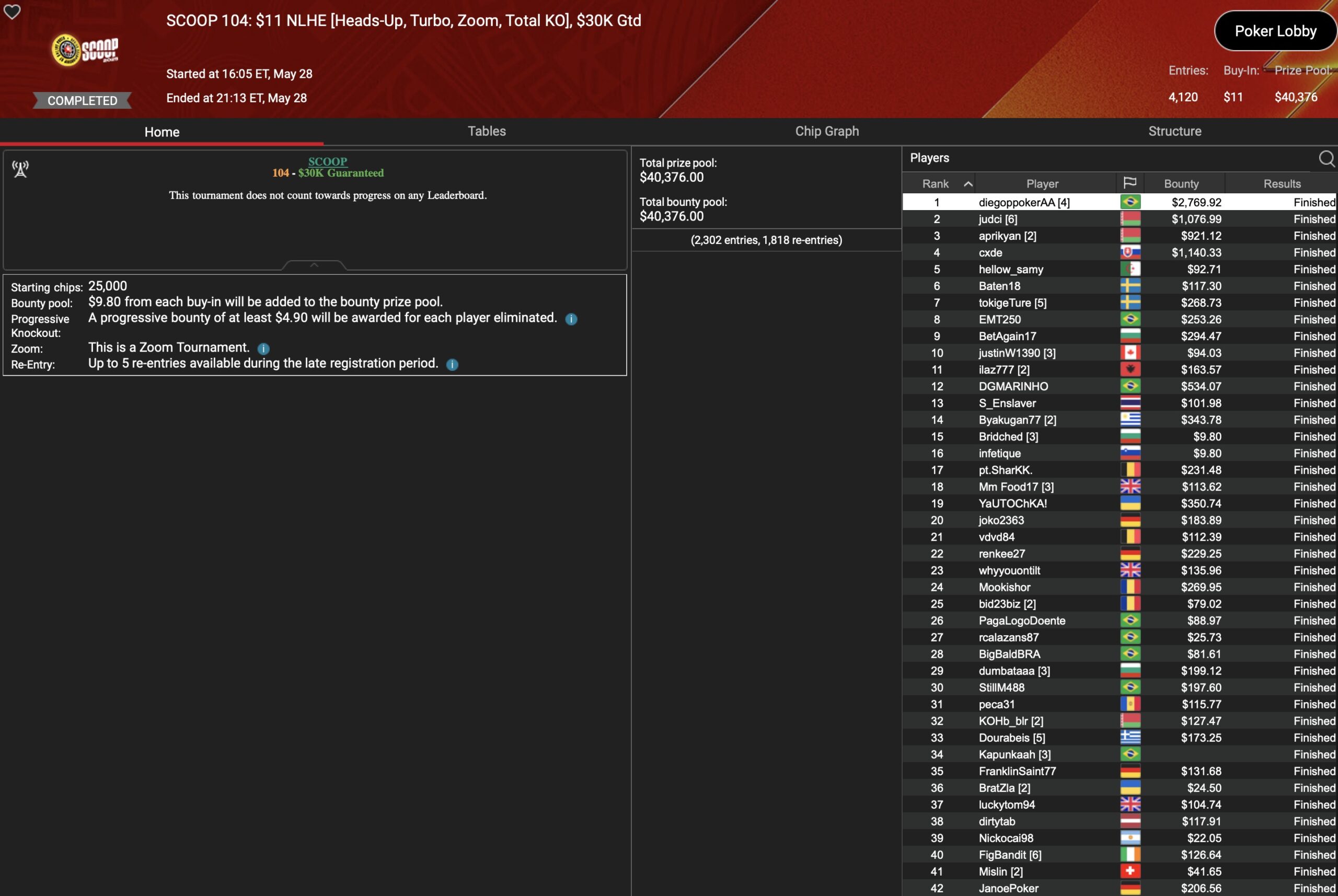This screenshot has width=1338, height=896.
Task: Collapse the tournament info banner chevron
Action: [314, 265]
